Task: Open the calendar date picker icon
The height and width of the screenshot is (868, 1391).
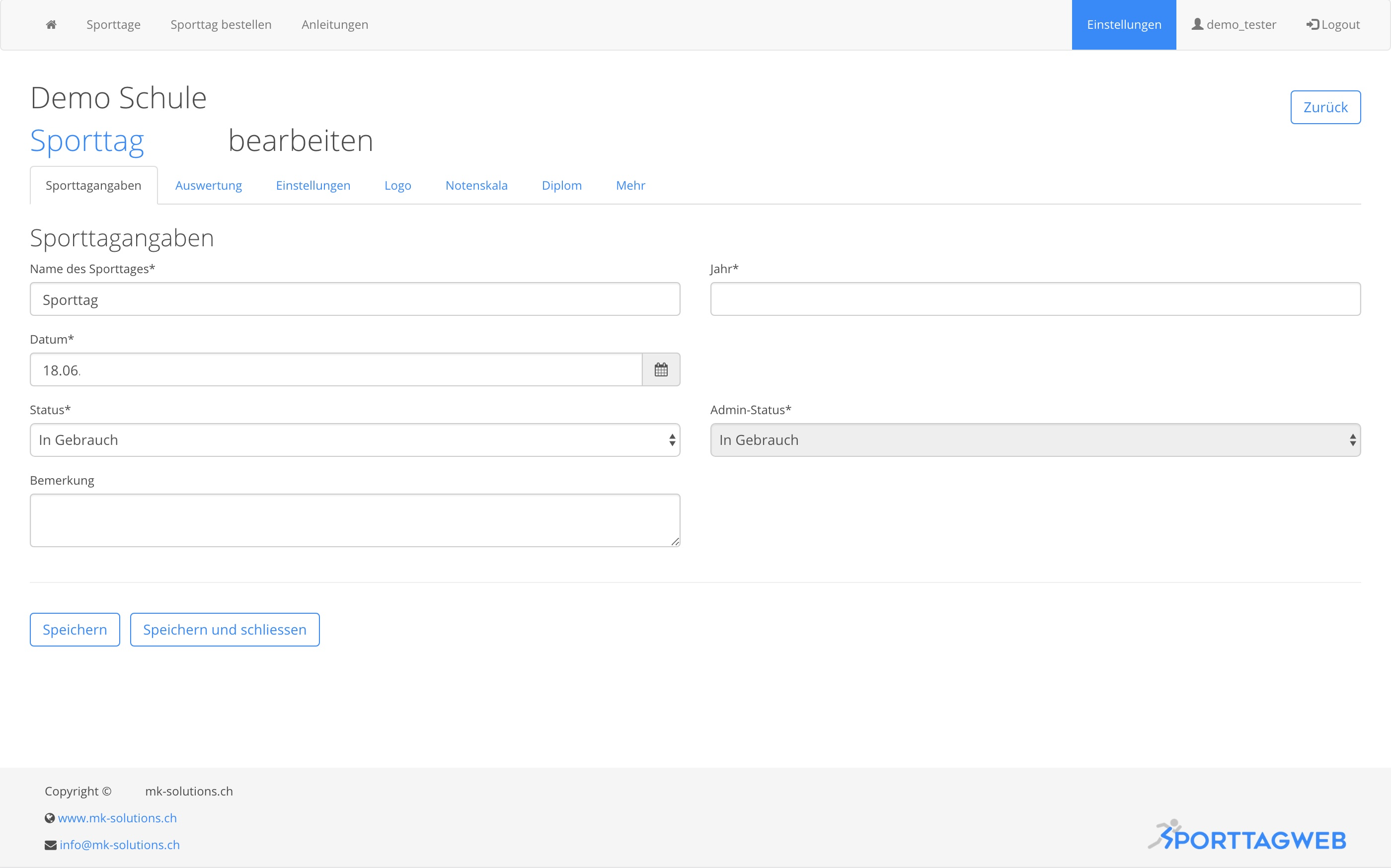Action: [660, 370]
